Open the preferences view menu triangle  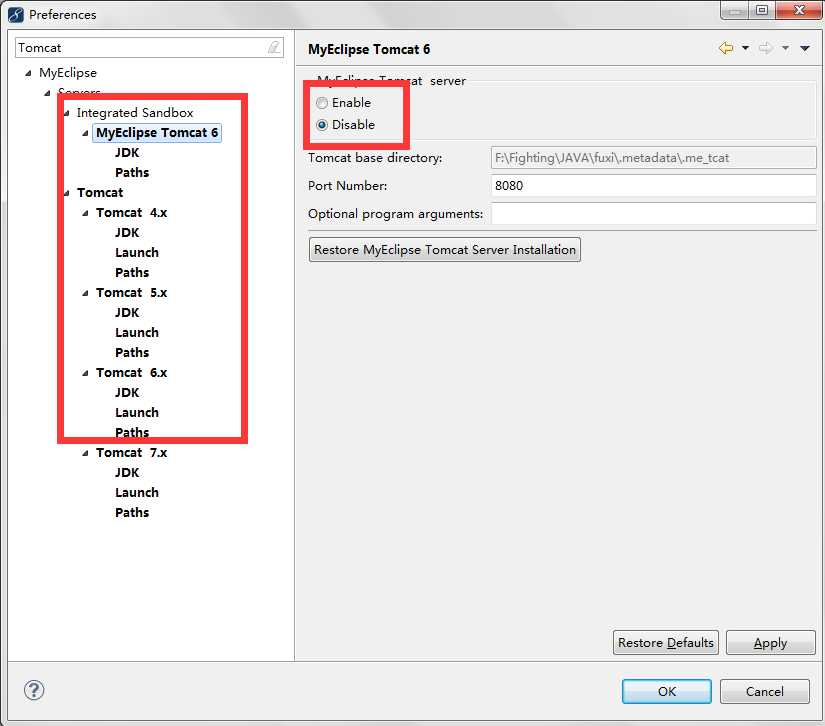pos(805,48)
